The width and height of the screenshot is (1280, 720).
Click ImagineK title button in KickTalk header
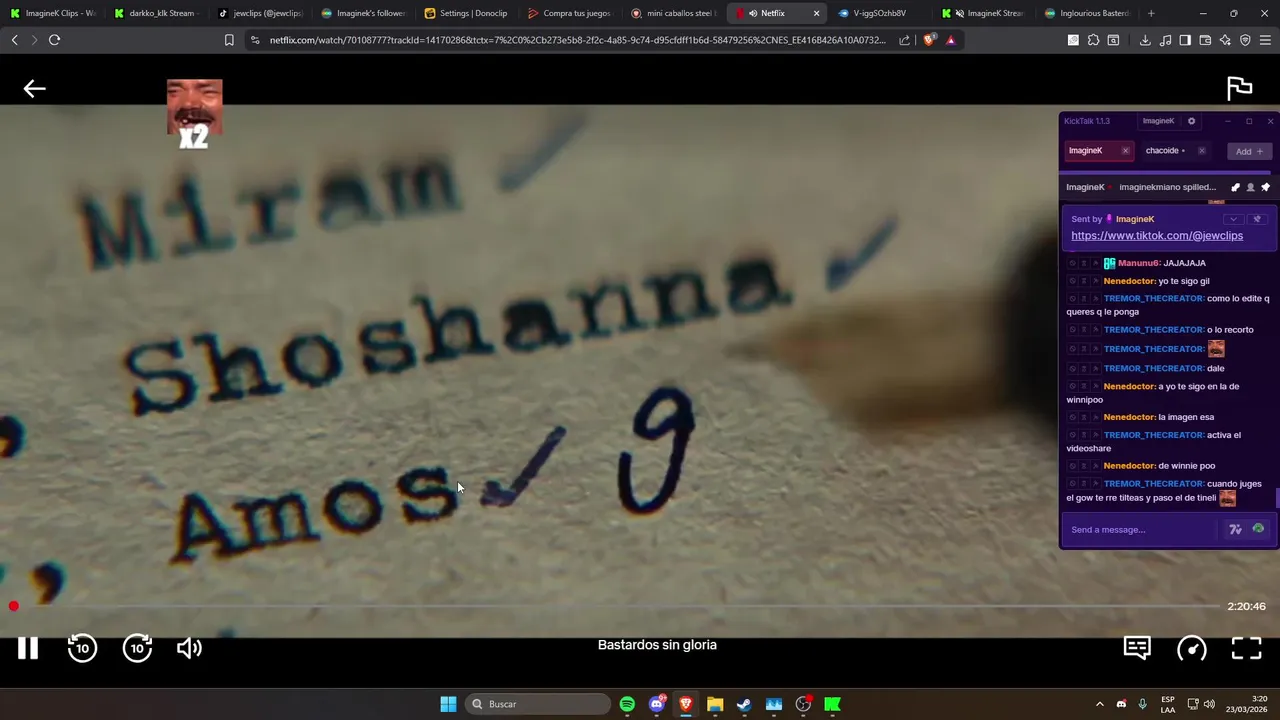[1158, 121]
